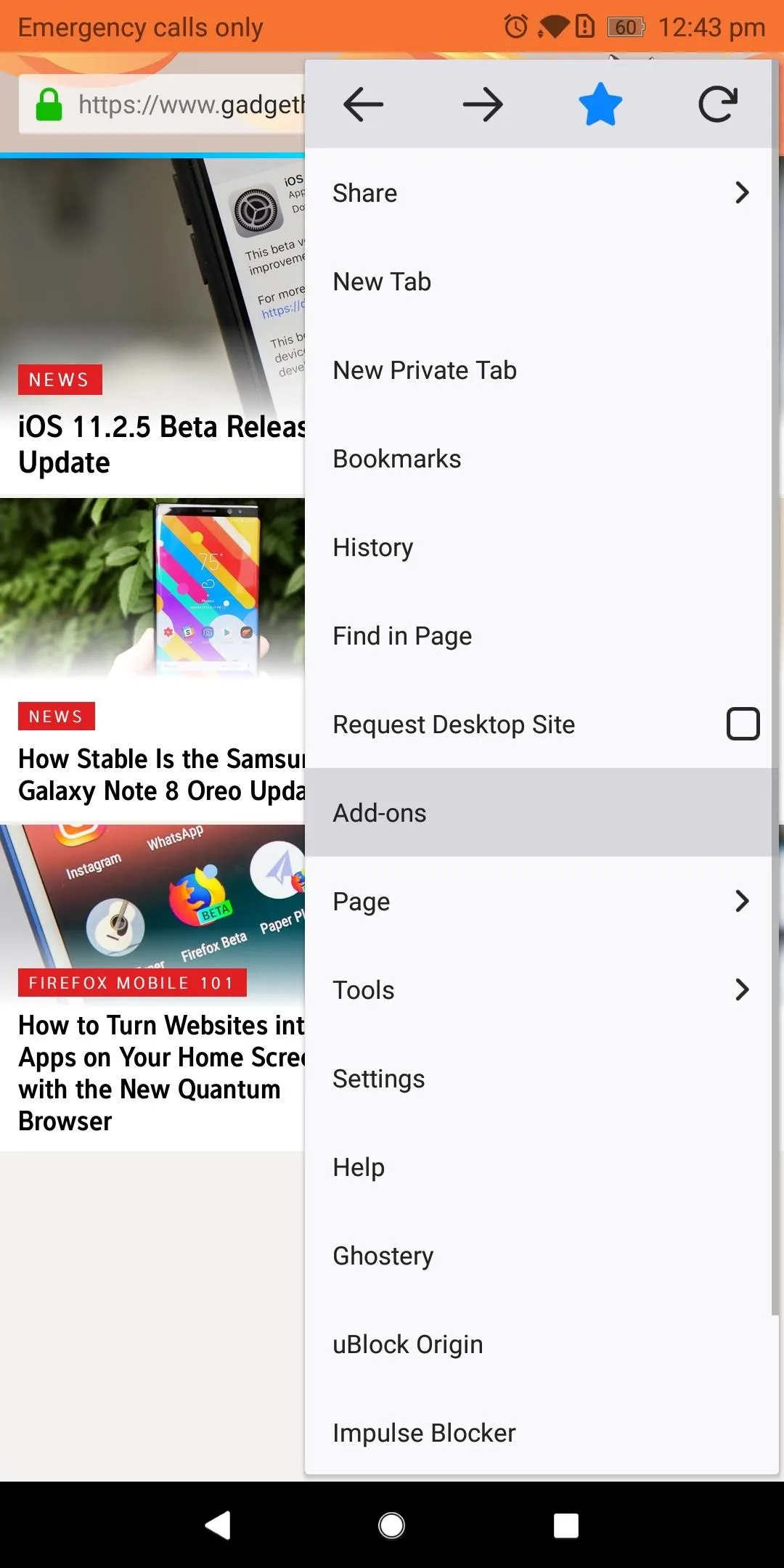The width and height of the screenshot is (784, 1568).
Task: Tap the Android recent apps square button
Action: point(566,1525)
